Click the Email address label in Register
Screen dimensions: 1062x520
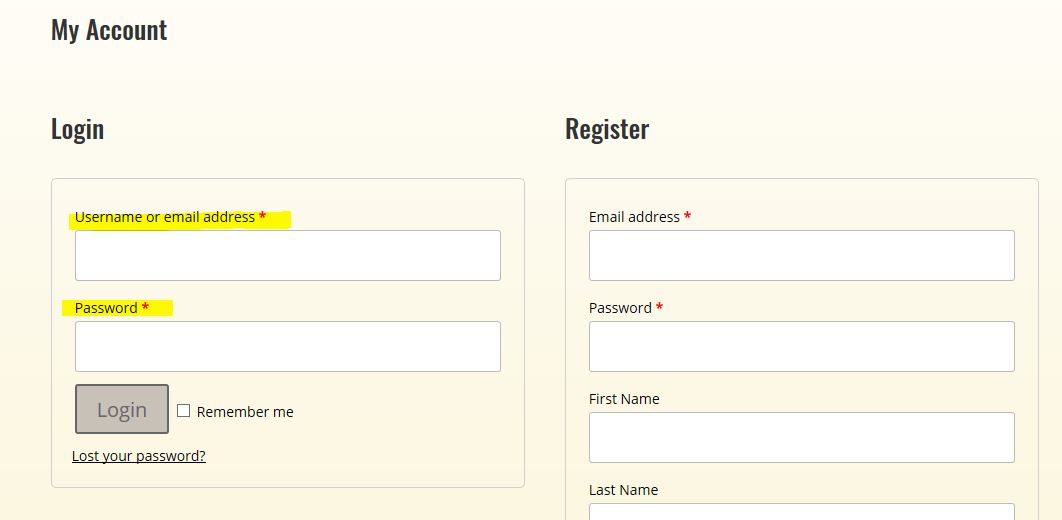click(x=634, y=217)
